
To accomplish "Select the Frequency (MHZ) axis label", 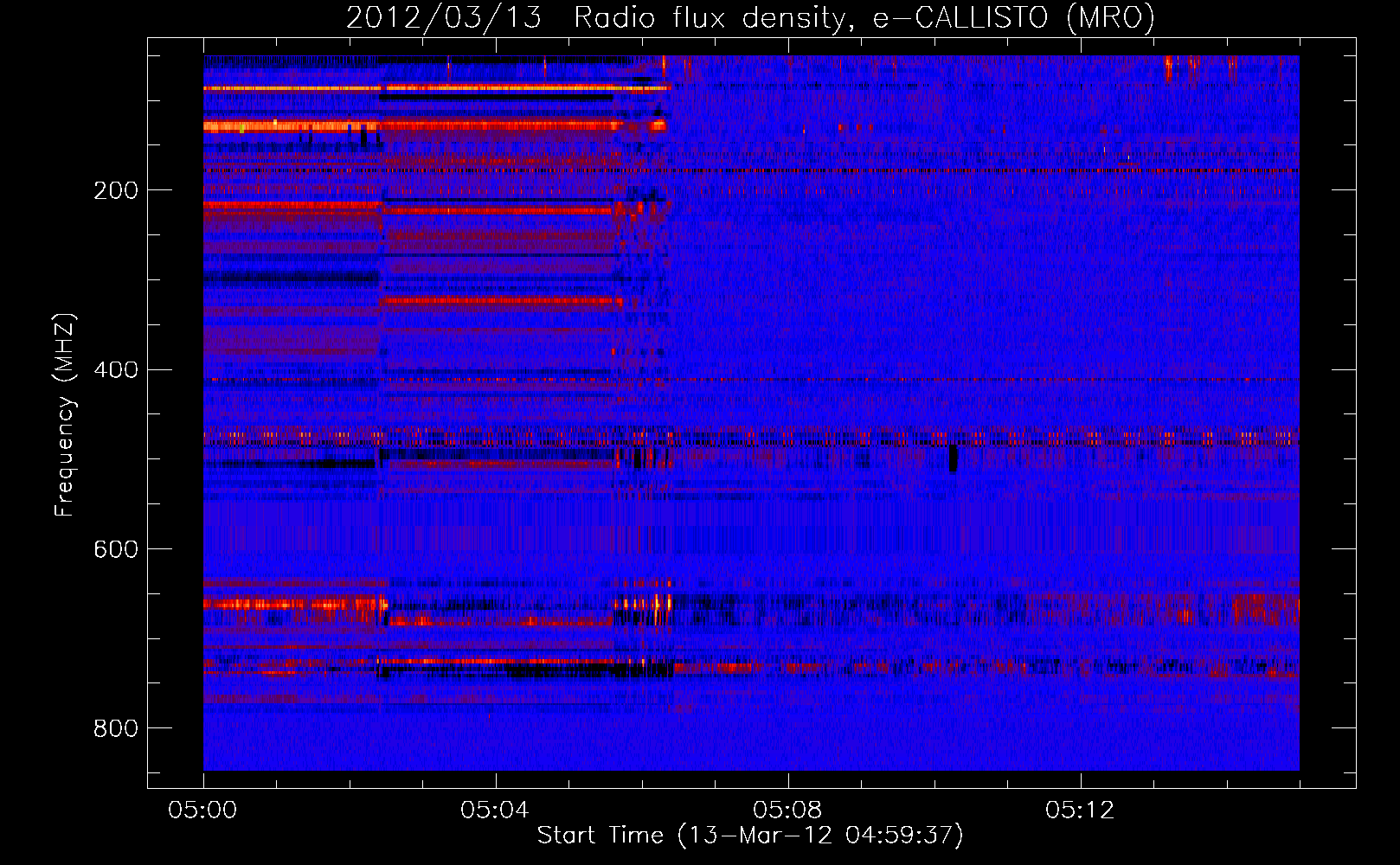I will coord(64,415).
